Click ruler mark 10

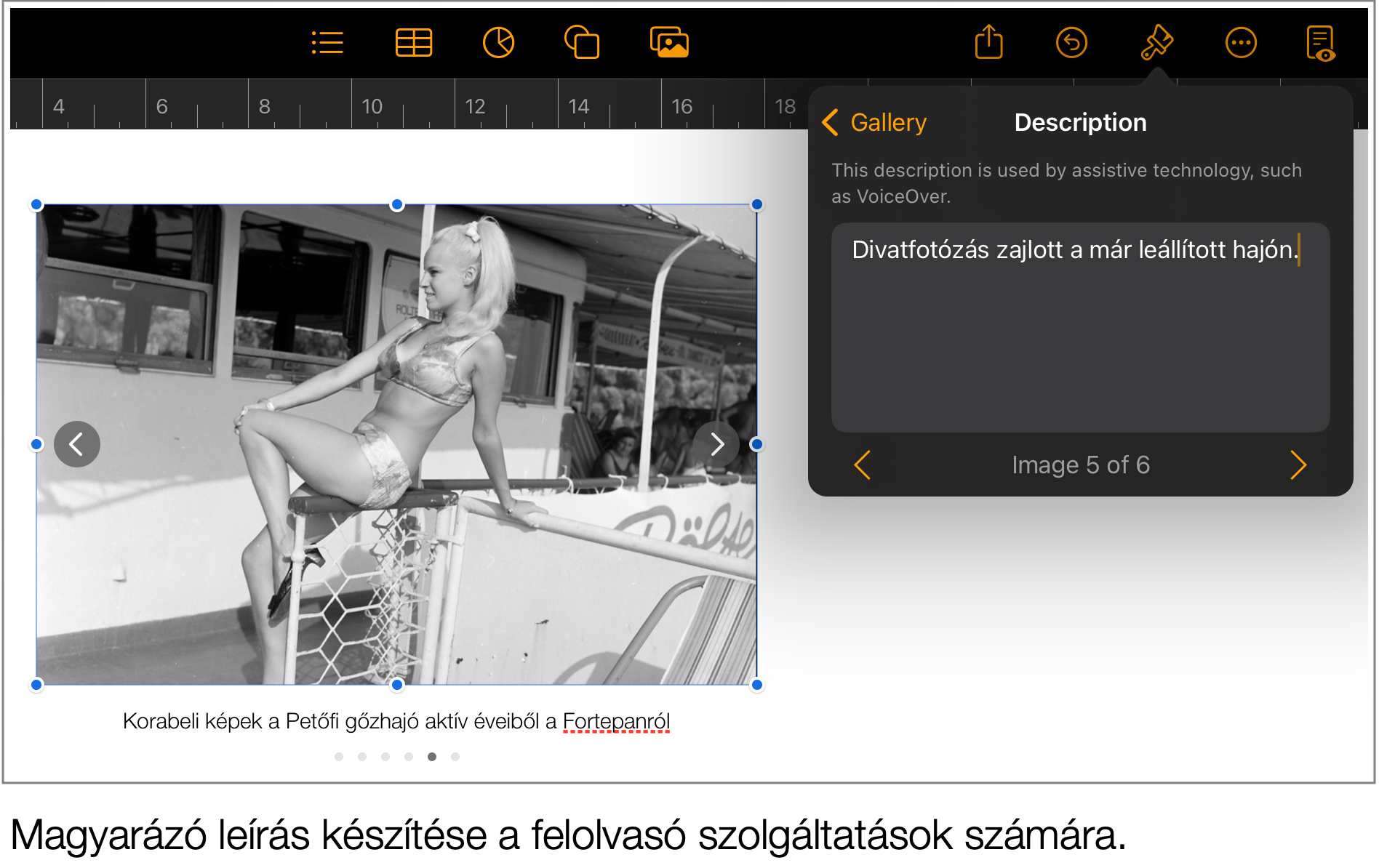click(x=372, y=106)
